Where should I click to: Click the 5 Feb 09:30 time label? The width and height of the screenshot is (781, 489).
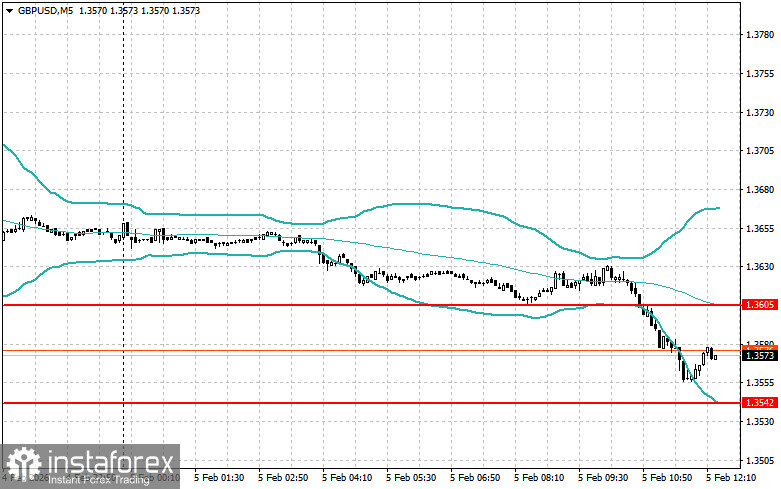[603, 478]
